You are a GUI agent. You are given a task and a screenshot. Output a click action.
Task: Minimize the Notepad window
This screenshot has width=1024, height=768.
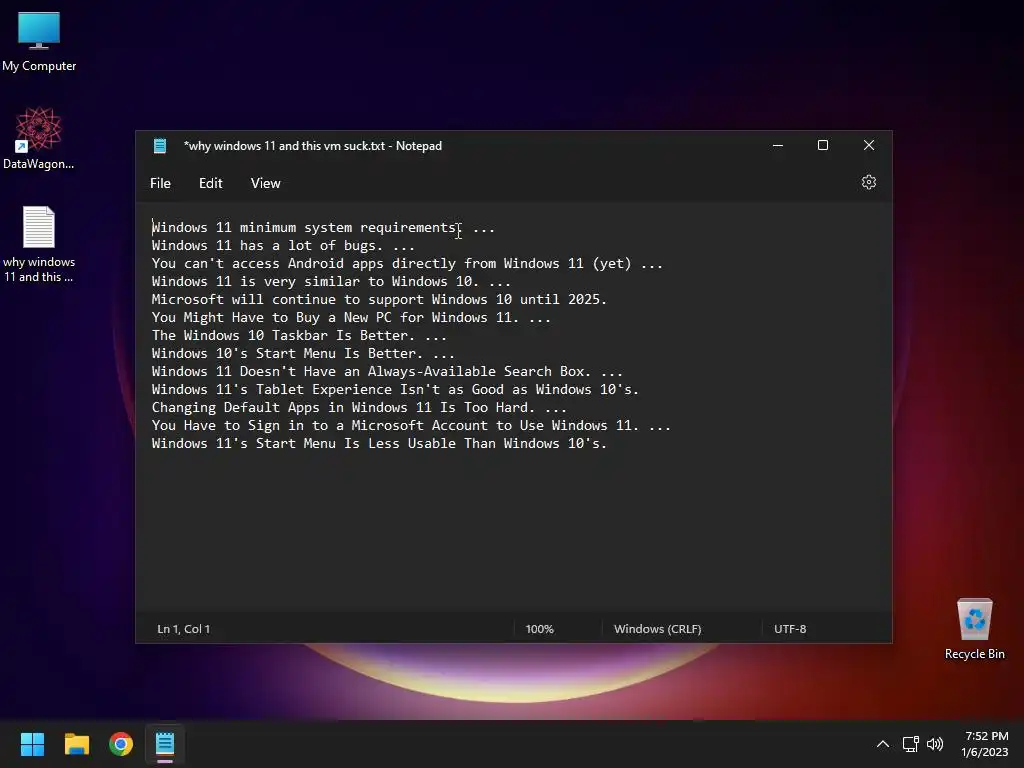click(777, 146)
